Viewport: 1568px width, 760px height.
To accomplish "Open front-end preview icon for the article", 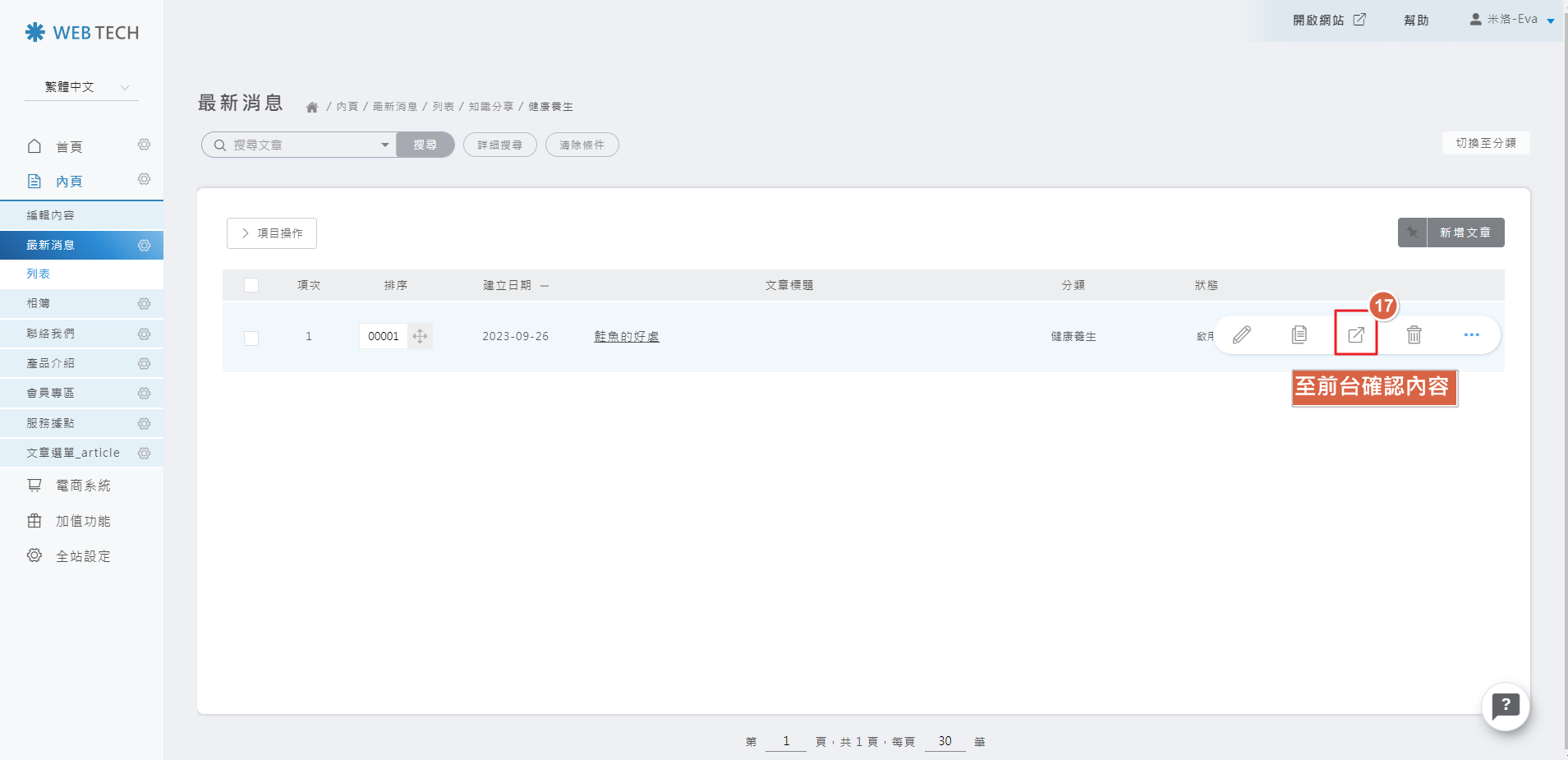I will 1356,335.
